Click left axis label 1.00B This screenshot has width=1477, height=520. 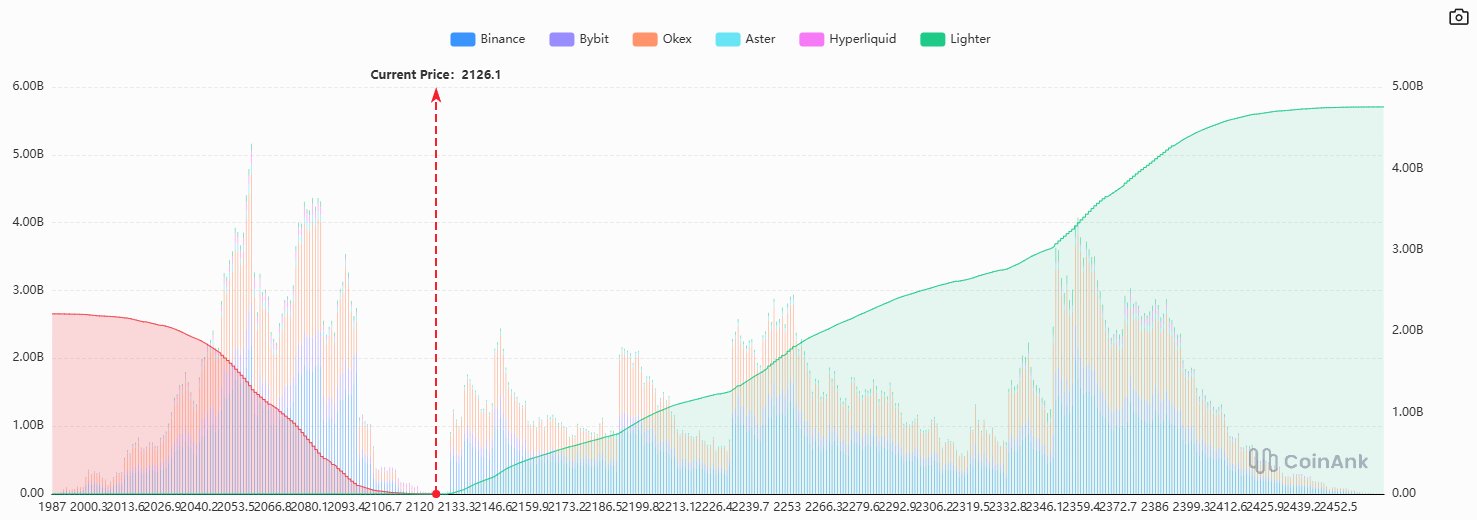click(x=27, y=426)
